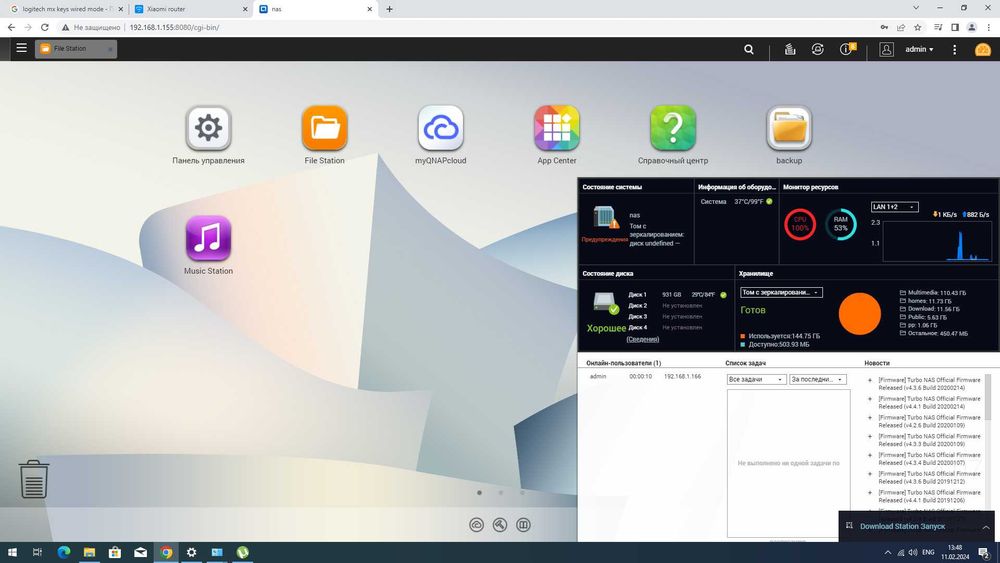Expand the v4.2.6 Build 20200109 firmware news
This screenshot has width=1000, height=563.
click(x=869, y=418)
